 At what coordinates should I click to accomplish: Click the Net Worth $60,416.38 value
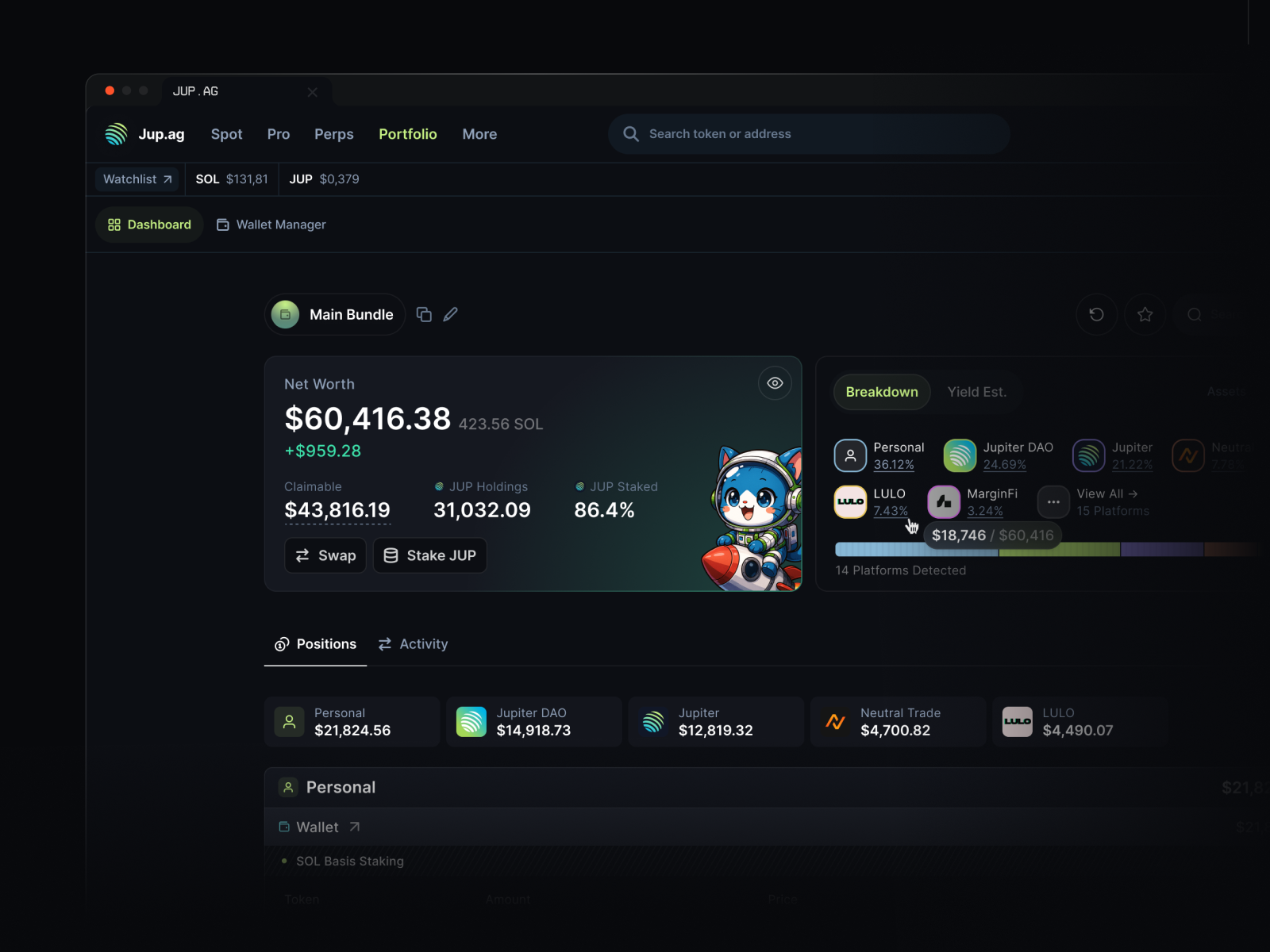[368, 419]
